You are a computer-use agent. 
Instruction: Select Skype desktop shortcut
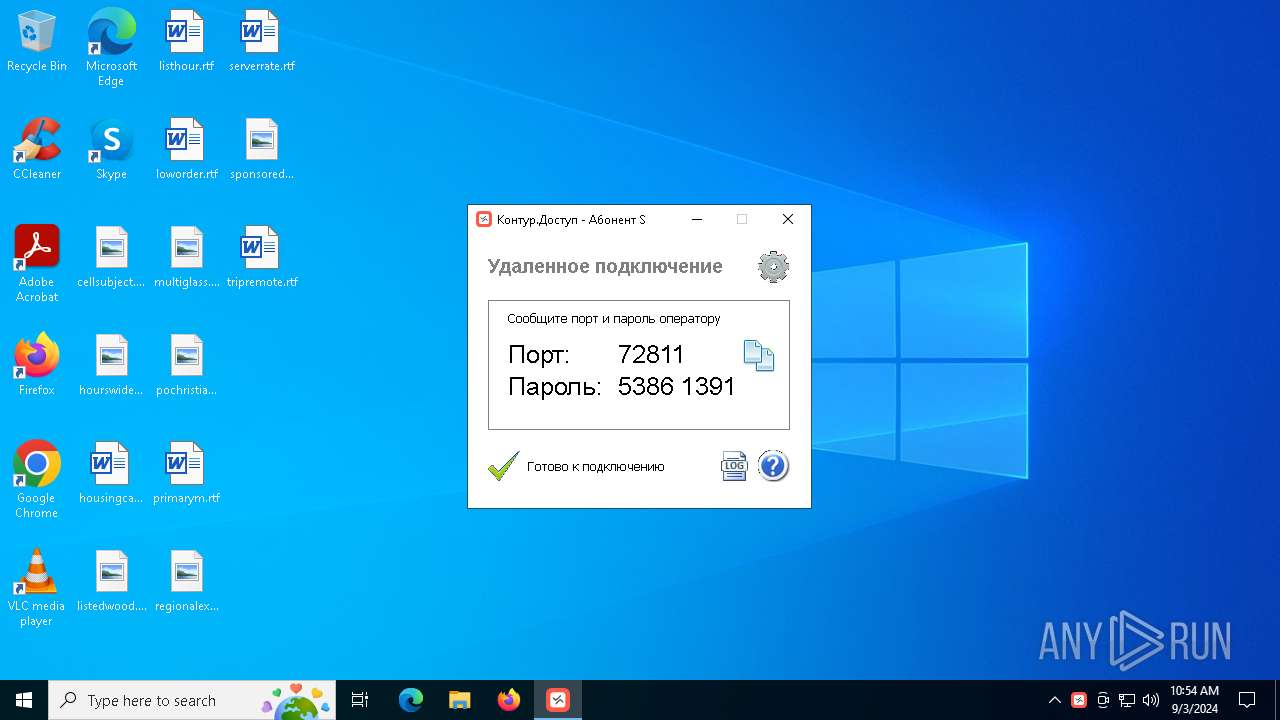tap(111, 150)
